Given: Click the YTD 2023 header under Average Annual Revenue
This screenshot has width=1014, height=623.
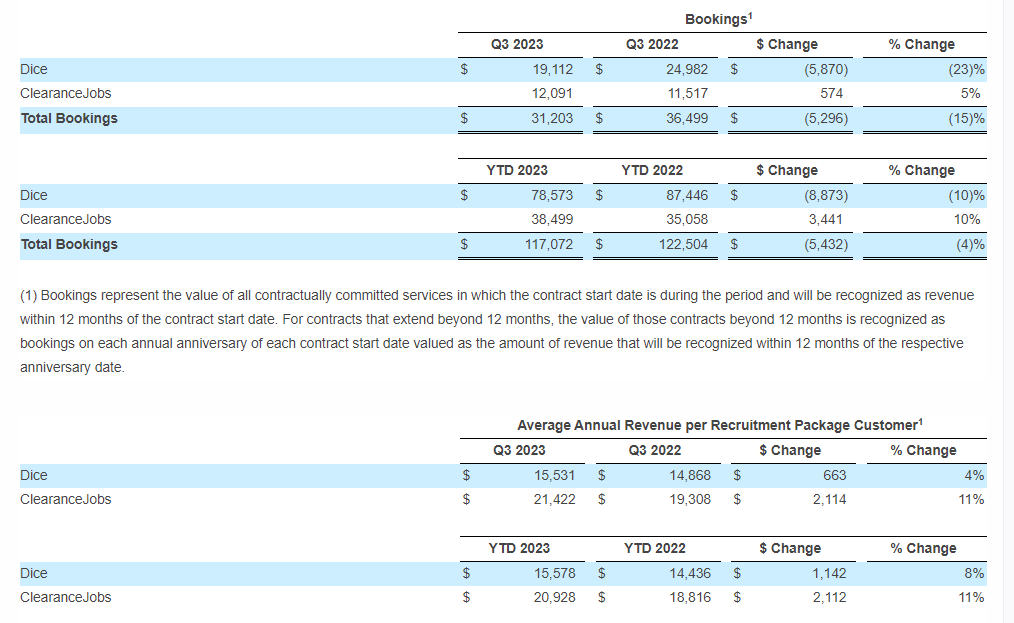Looking at the screenshot, I should tap(519, 548).
